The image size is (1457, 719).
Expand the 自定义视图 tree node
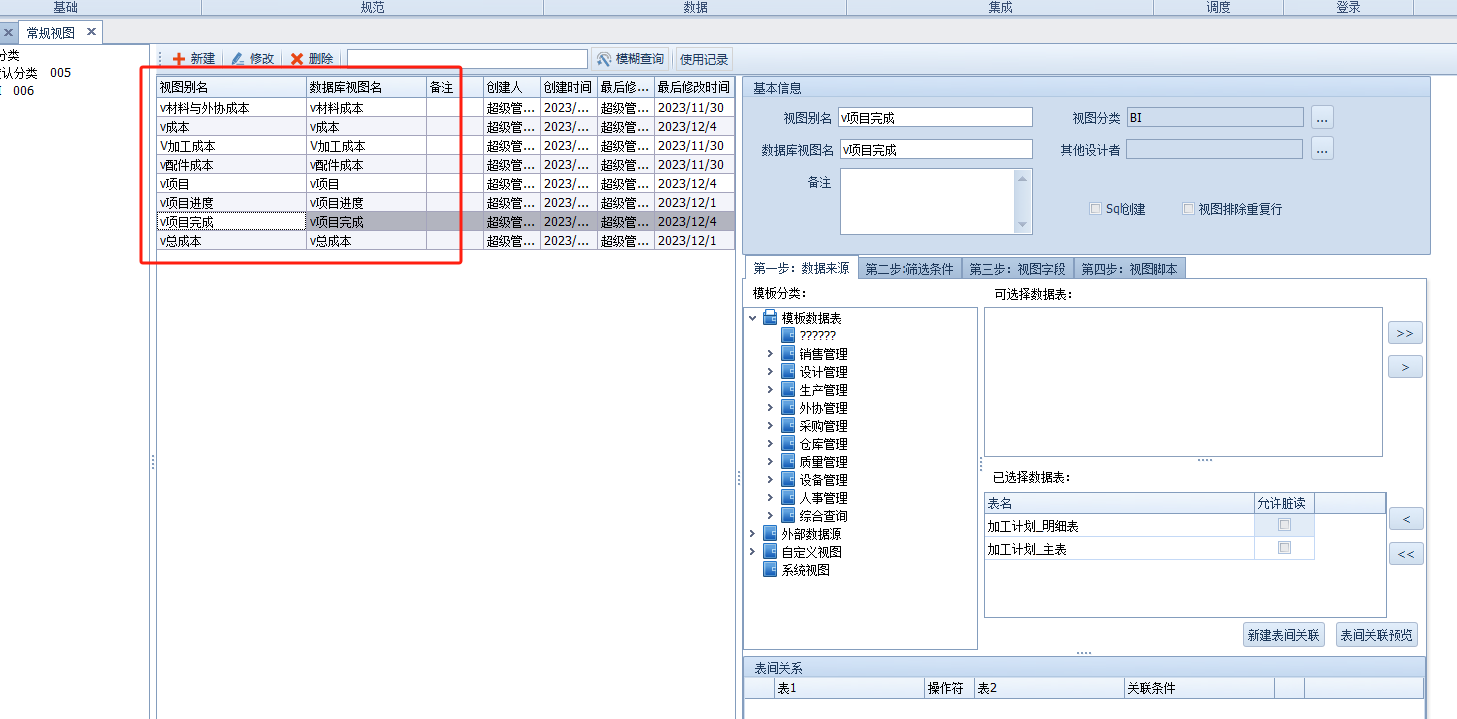pyautogui.click(x=752, y=552)
